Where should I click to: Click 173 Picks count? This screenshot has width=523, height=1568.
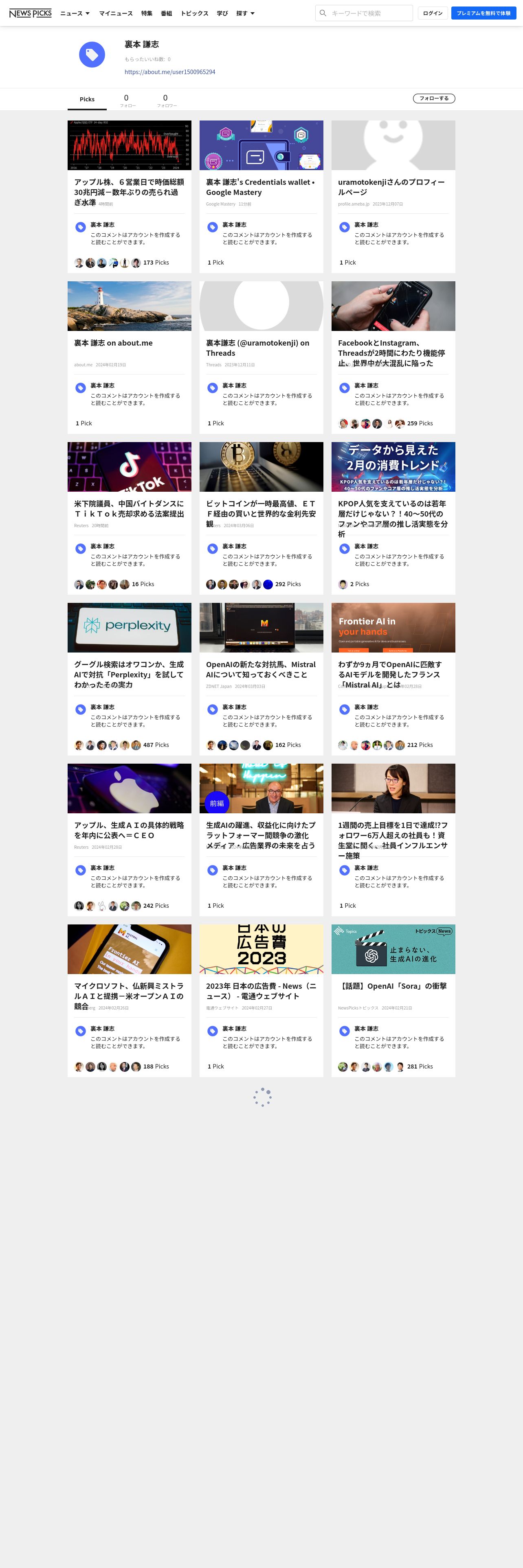(156, 262)
